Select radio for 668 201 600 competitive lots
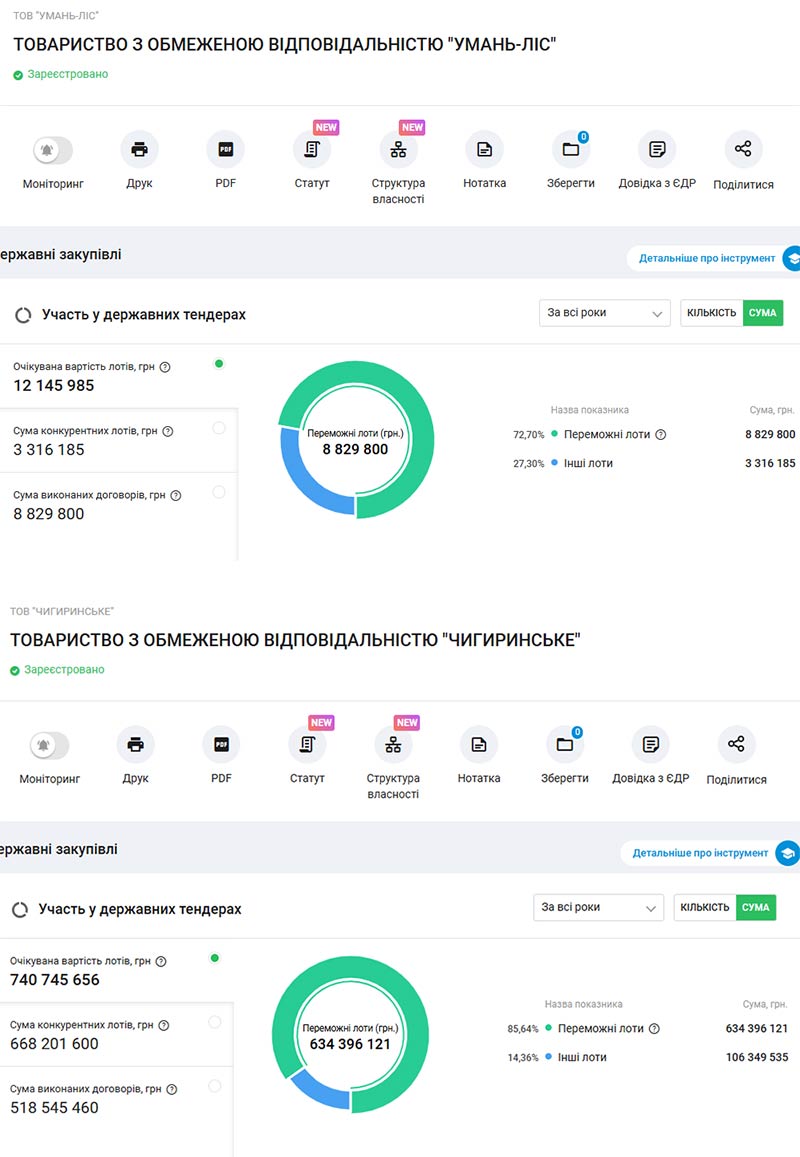 (x=215, y=1022)
